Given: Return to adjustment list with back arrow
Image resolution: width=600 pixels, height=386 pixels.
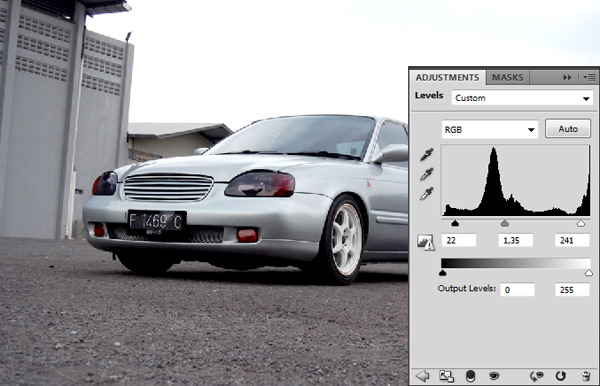Looking at the screenshot, I should 422,376.
